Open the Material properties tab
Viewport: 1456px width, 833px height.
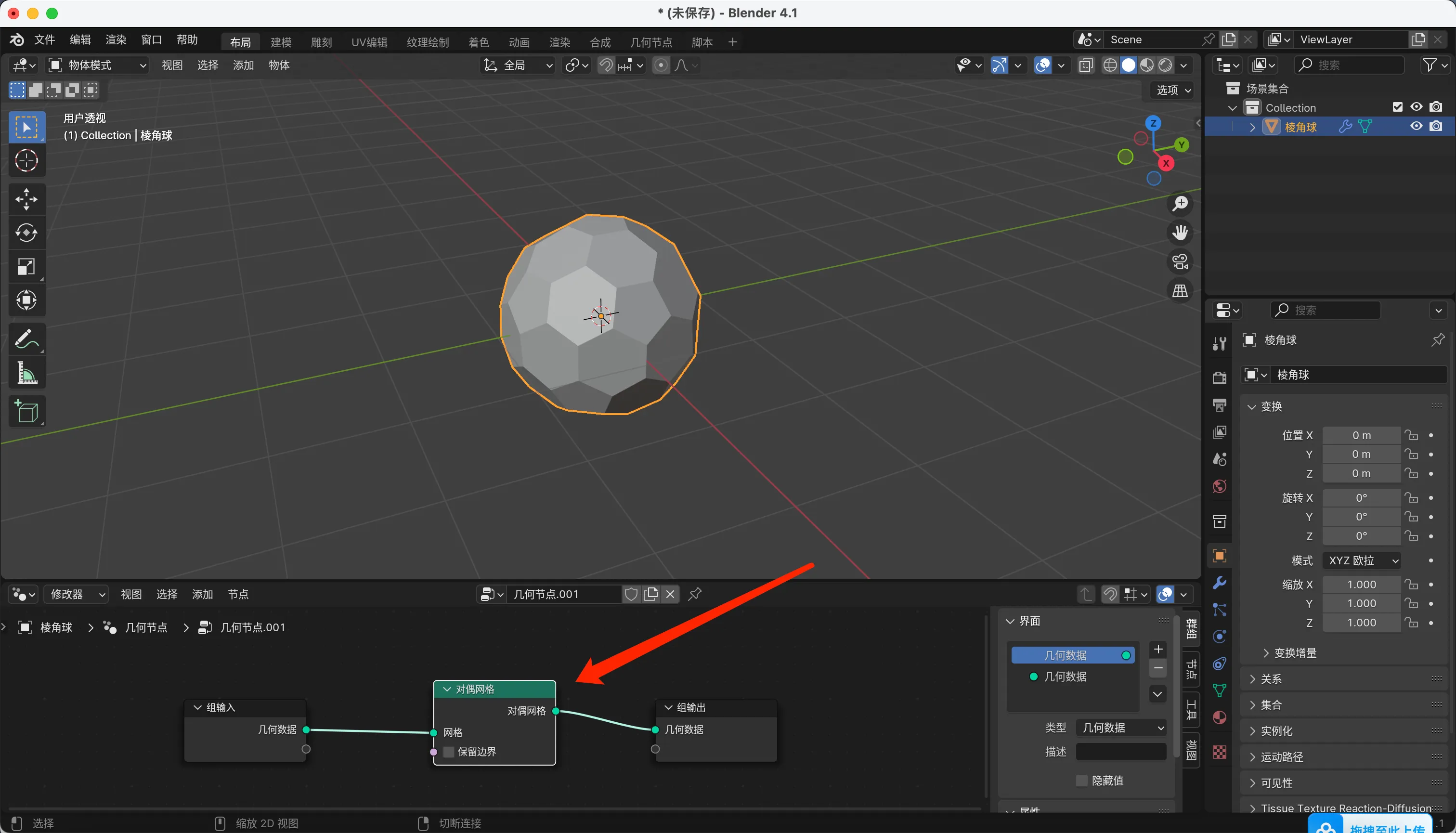pos(1219,717)
